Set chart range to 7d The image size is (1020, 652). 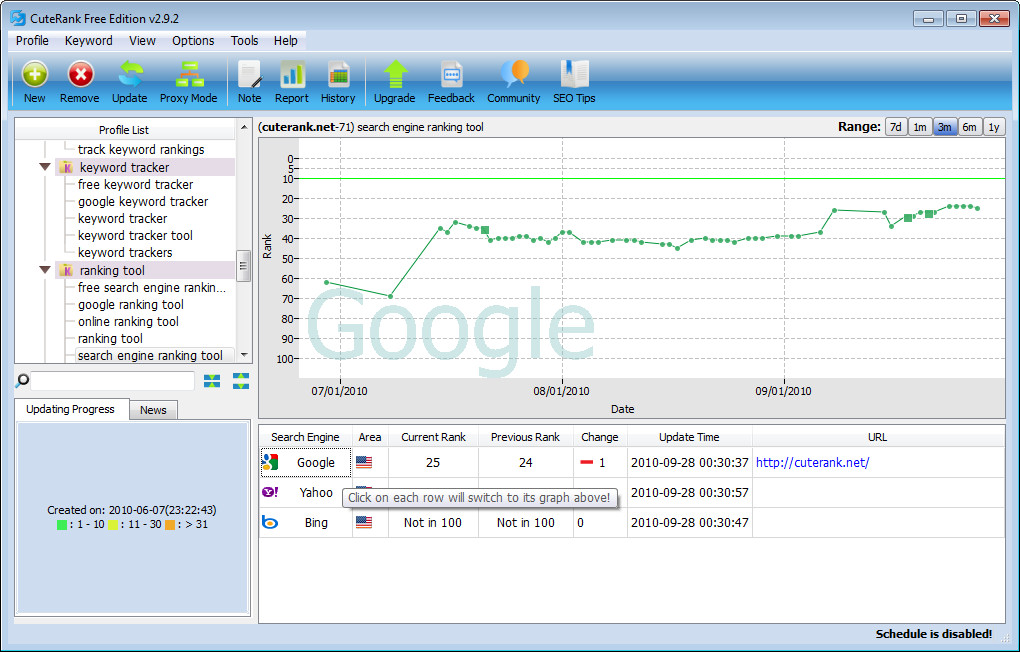[896, 127]
